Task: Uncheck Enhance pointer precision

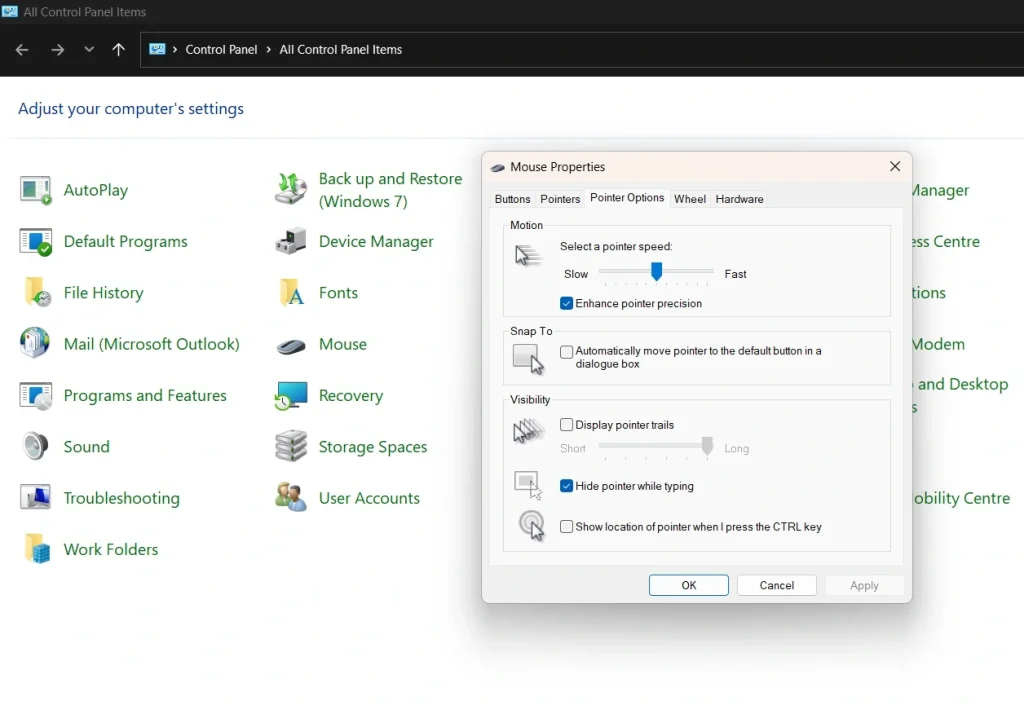Action: (x=566, y=303)
